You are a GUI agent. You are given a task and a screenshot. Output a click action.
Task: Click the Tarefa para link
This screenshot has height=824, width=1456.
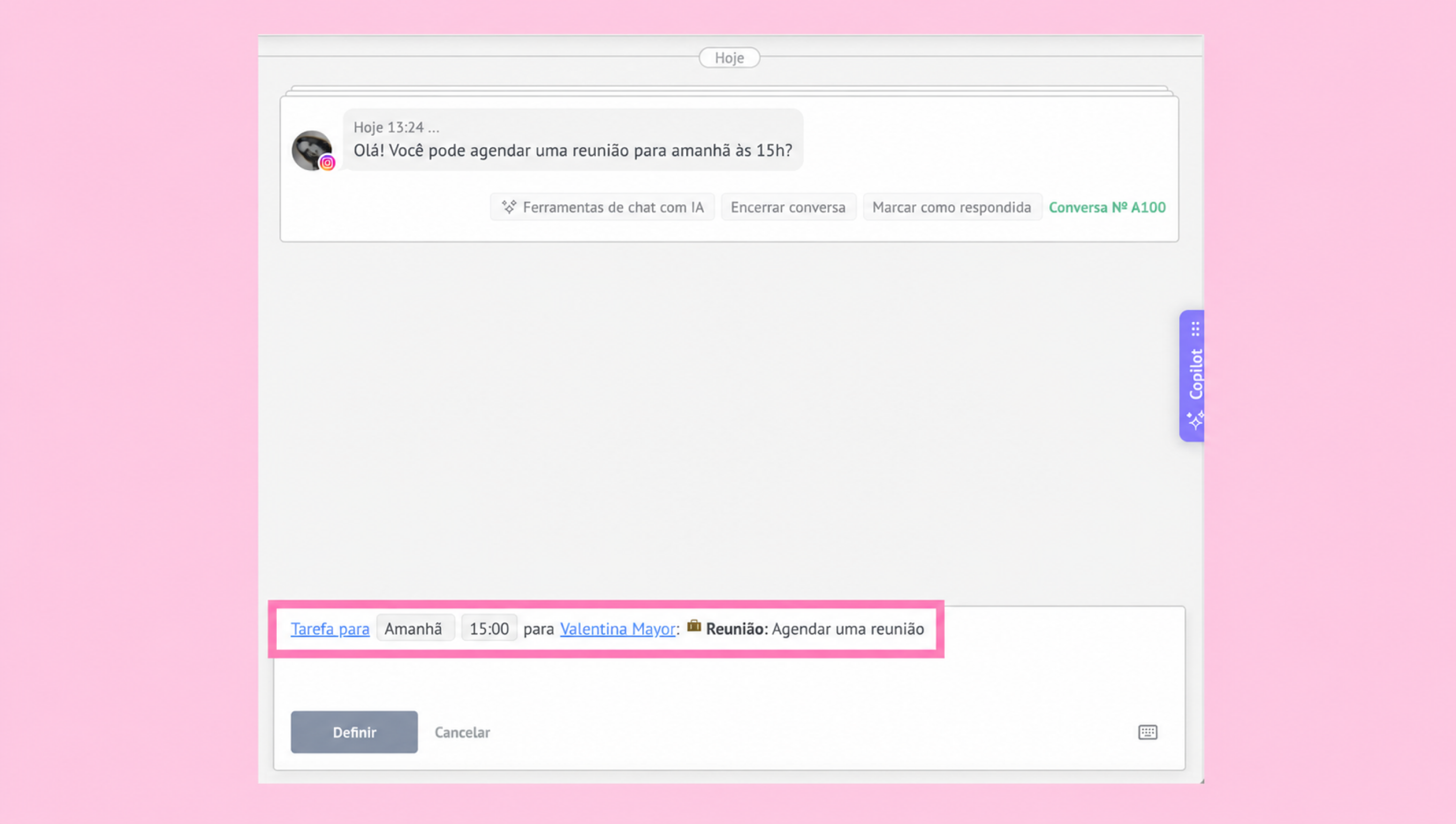pyautogui.click(x=330, y=629)
